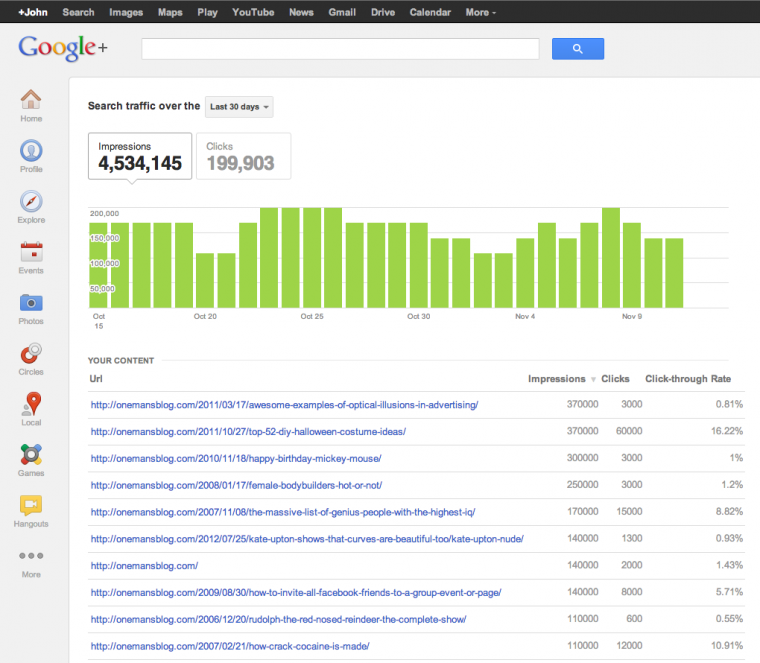This screenshot has height=663, width=760.
Task: Open the optical-illusions-in-advertising link
Action: coord(285,405)
